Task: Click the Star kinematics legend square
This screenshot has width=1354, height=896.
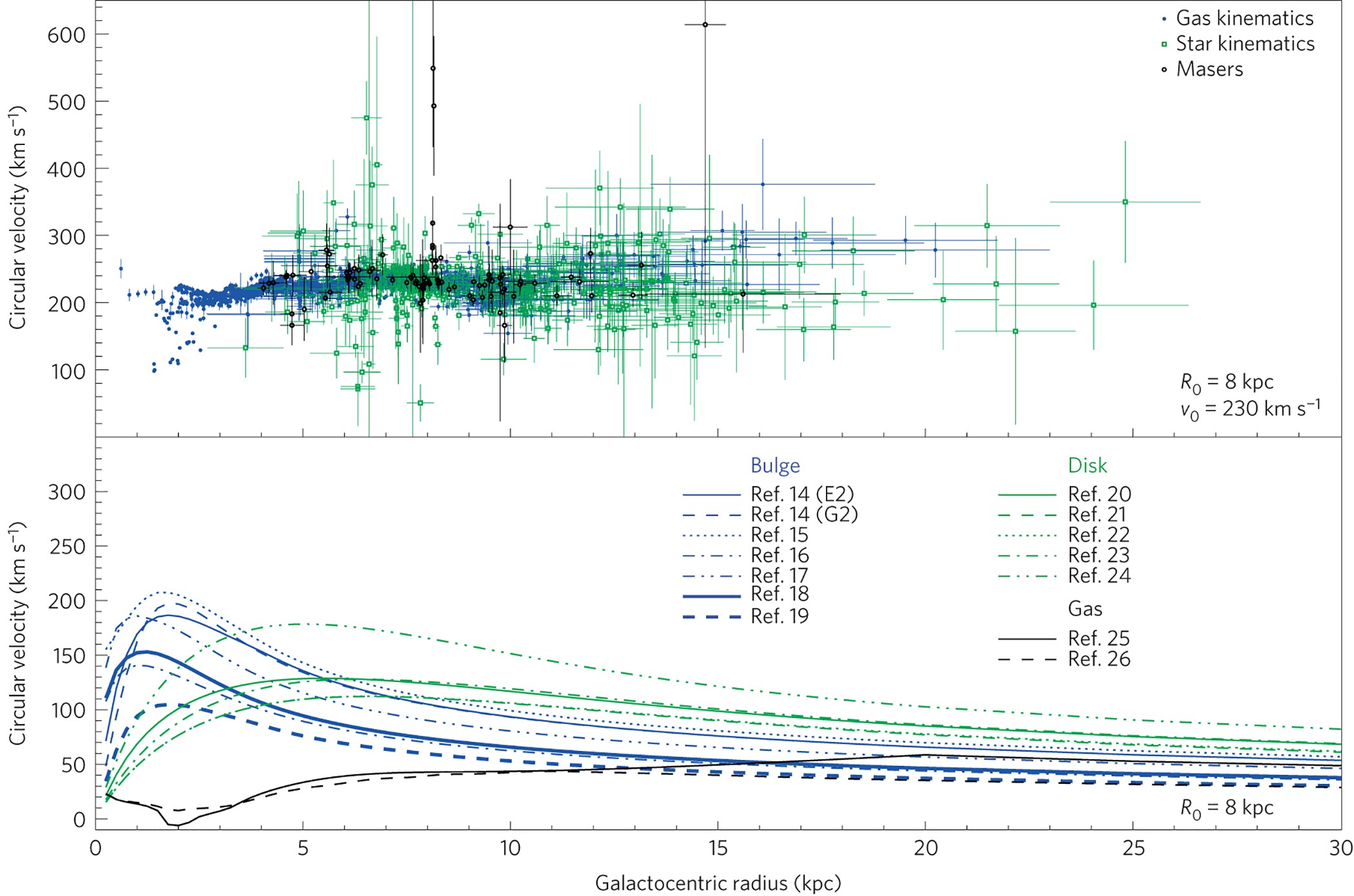Action: point(1164,44)
